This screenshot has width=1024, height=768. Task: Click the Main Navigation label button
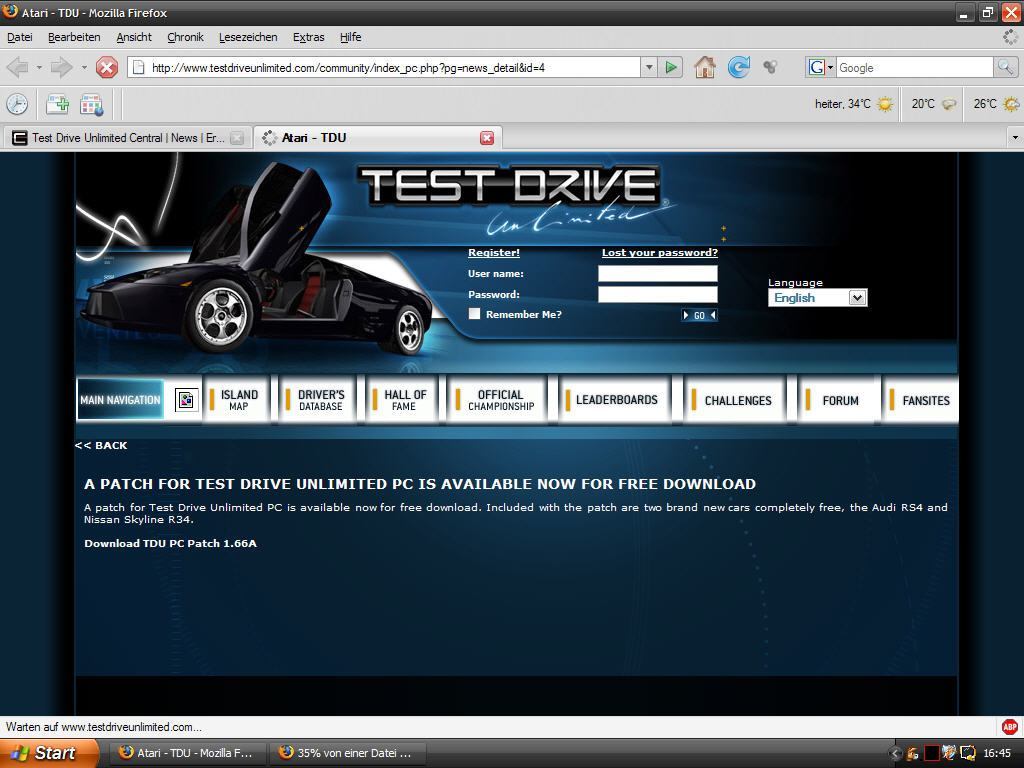[x=120, y=400]
